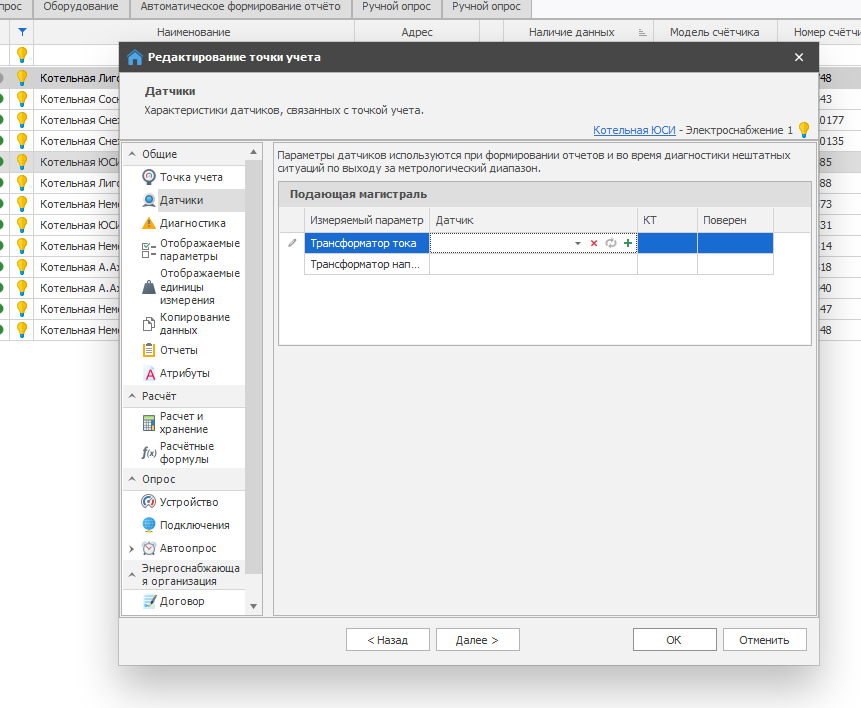Open the second Ручной опрос tab
The image size is (861, 708).
(x=487, y=7)
